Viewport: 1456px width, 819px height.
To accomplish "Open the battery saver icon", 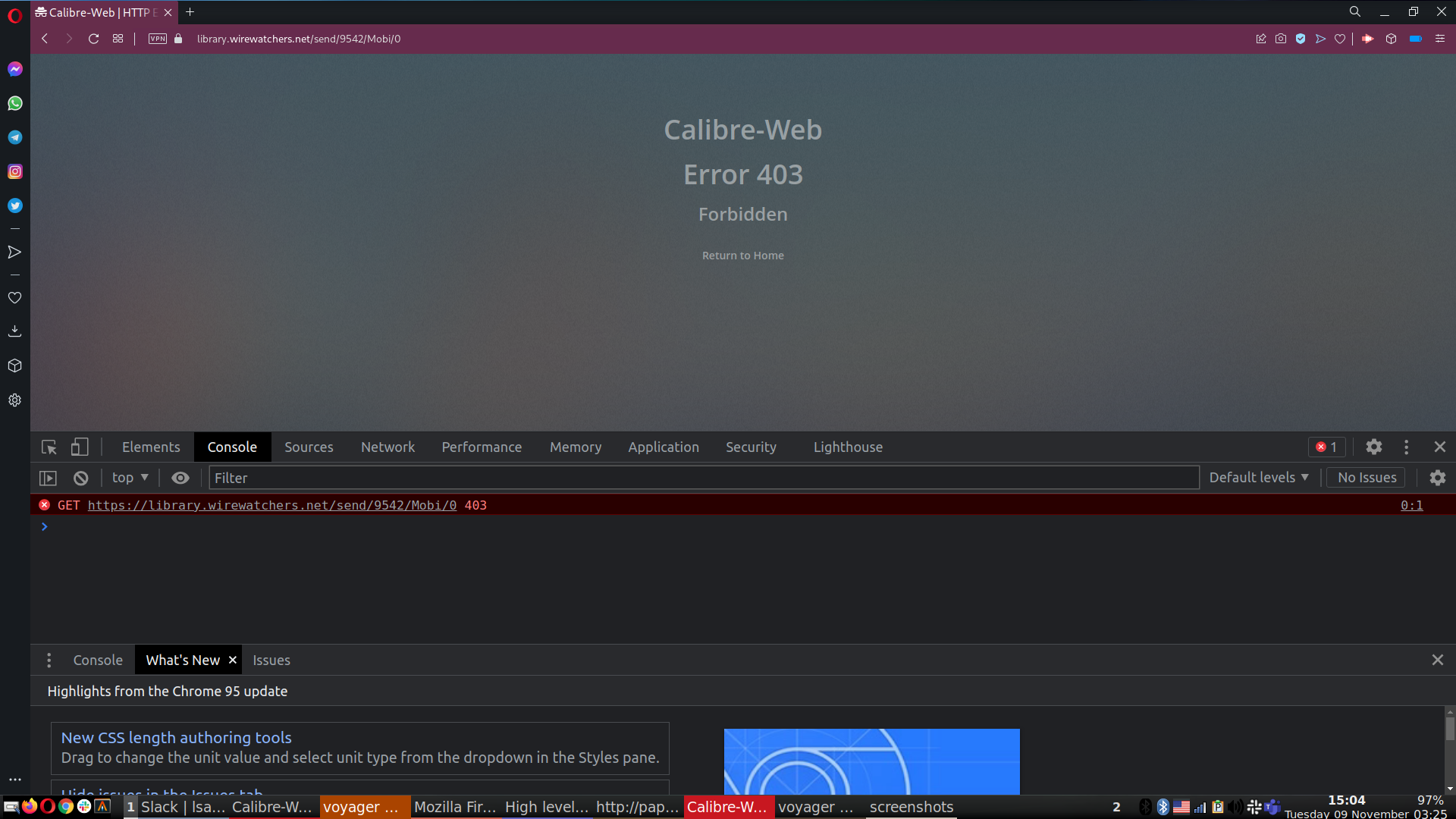I will pos(1415,39).
